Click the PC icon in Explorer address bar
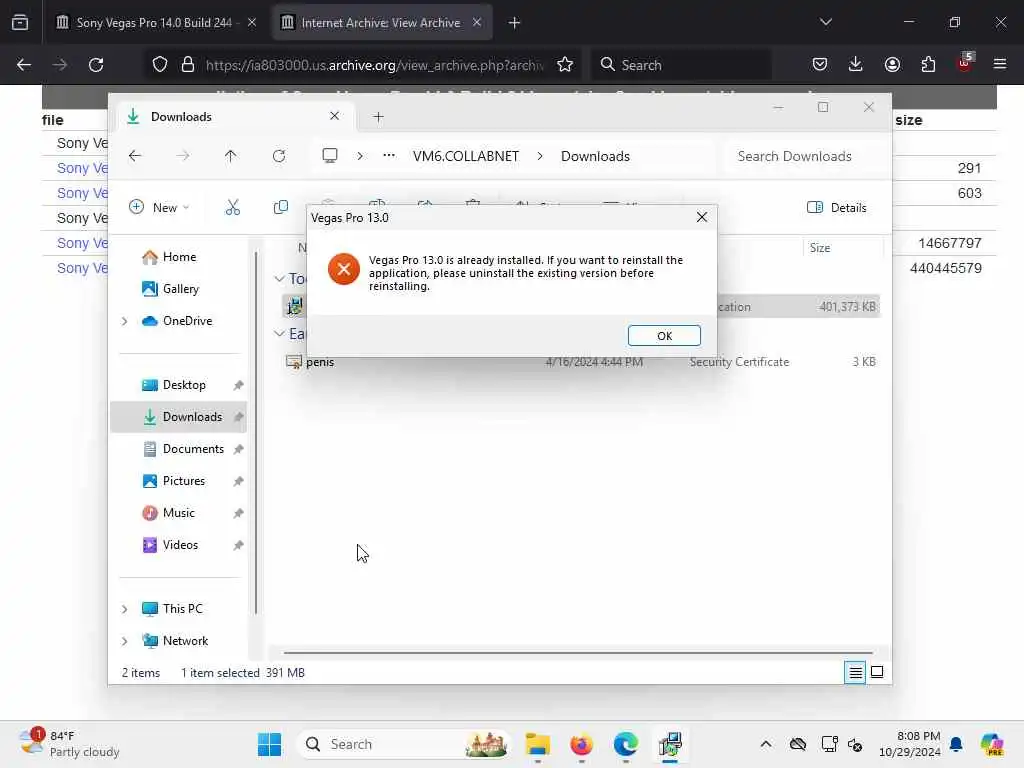This screenshot has height=768, width=1024. coord(330,156)
